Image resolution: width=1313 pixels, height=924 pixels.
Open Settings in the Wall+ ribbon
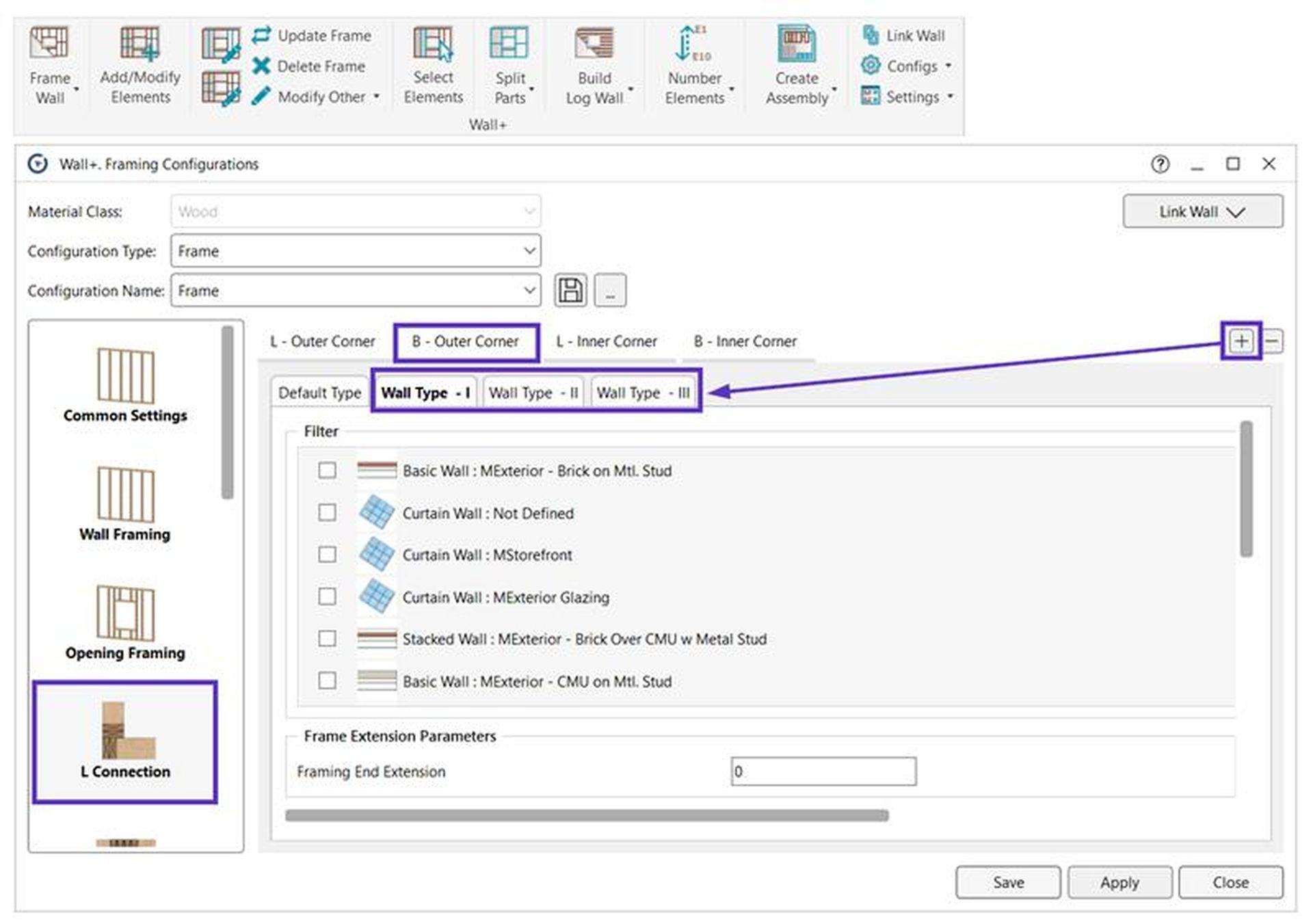(905, 96)
